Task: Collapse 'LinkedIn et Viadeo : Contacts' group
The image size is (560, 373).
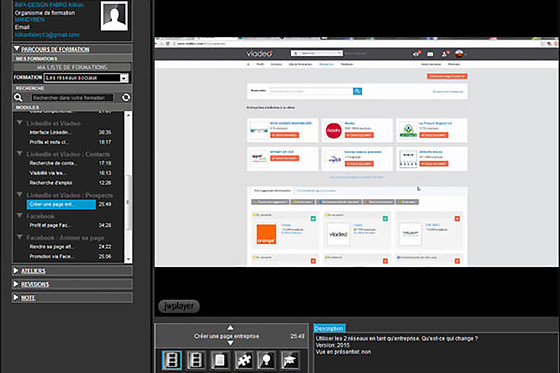Action: point(20,153)
